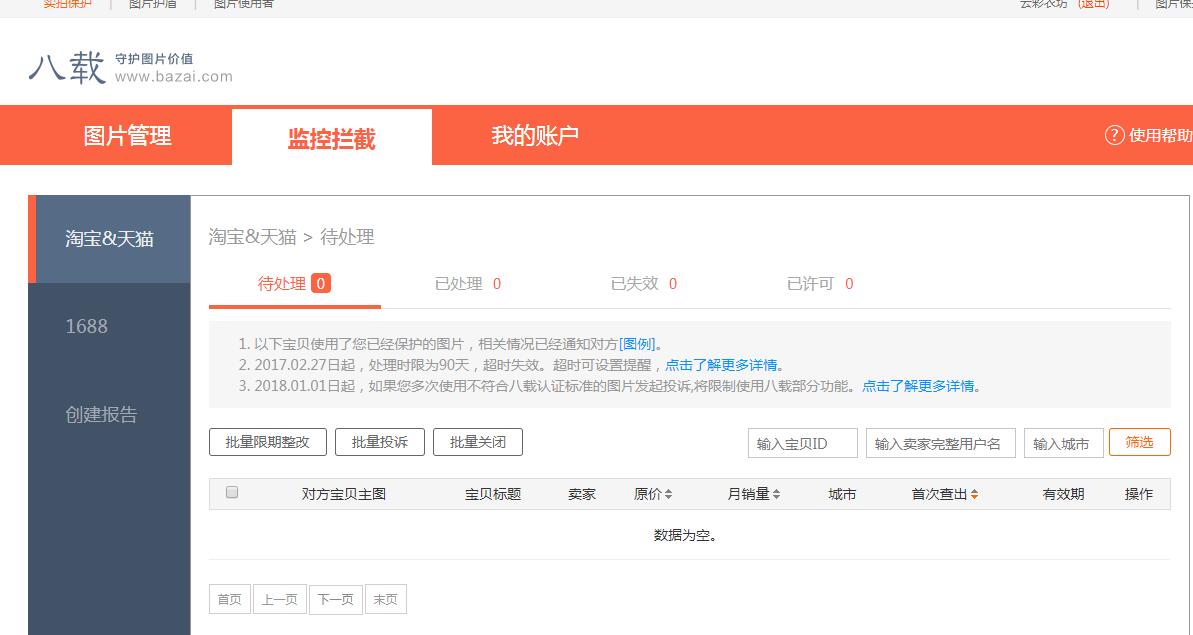Click the 对方宝贝主图 column header
This screenshot has width=1193, height=635.
click(343, 494)
